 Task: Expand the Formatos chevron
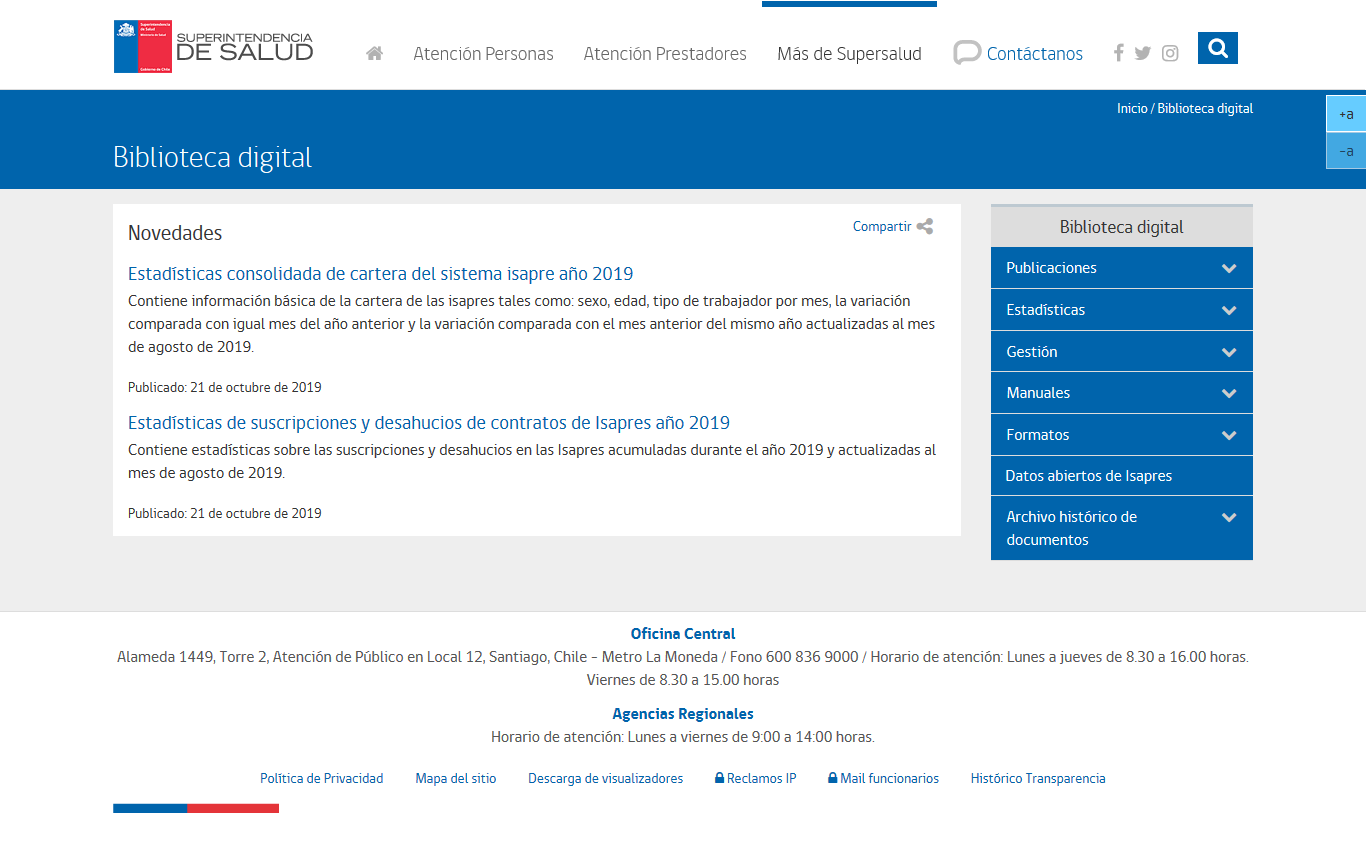coord(1229,435)
